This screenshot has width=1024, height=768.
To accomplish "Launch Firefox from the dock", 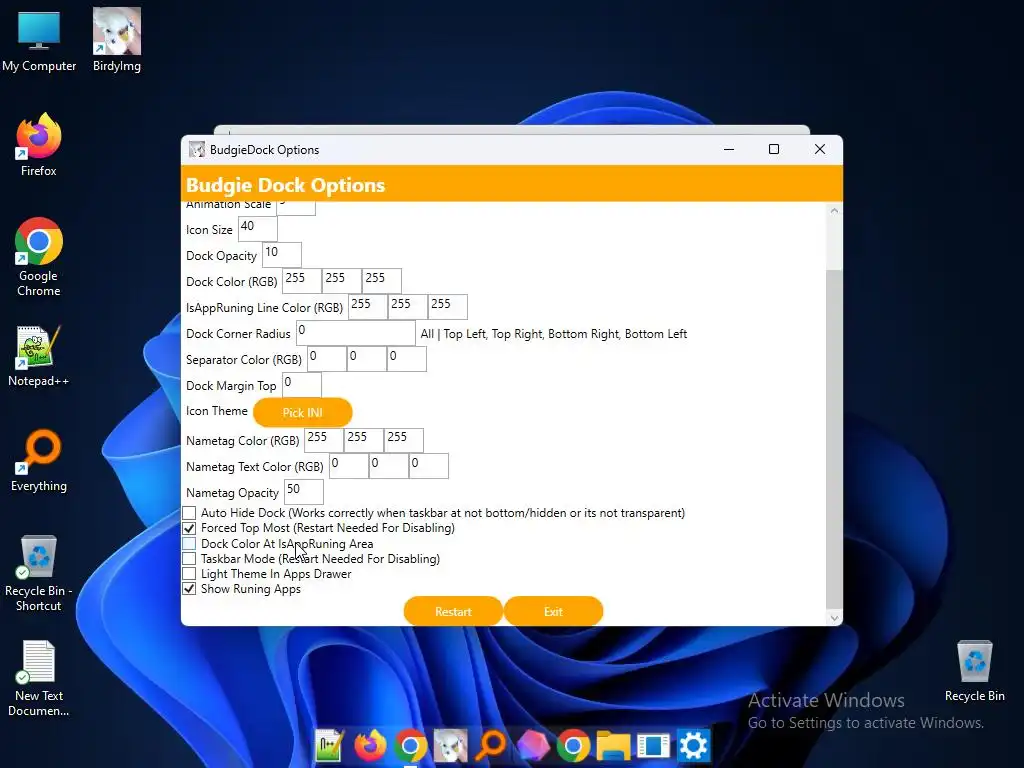I will point(370,745).
